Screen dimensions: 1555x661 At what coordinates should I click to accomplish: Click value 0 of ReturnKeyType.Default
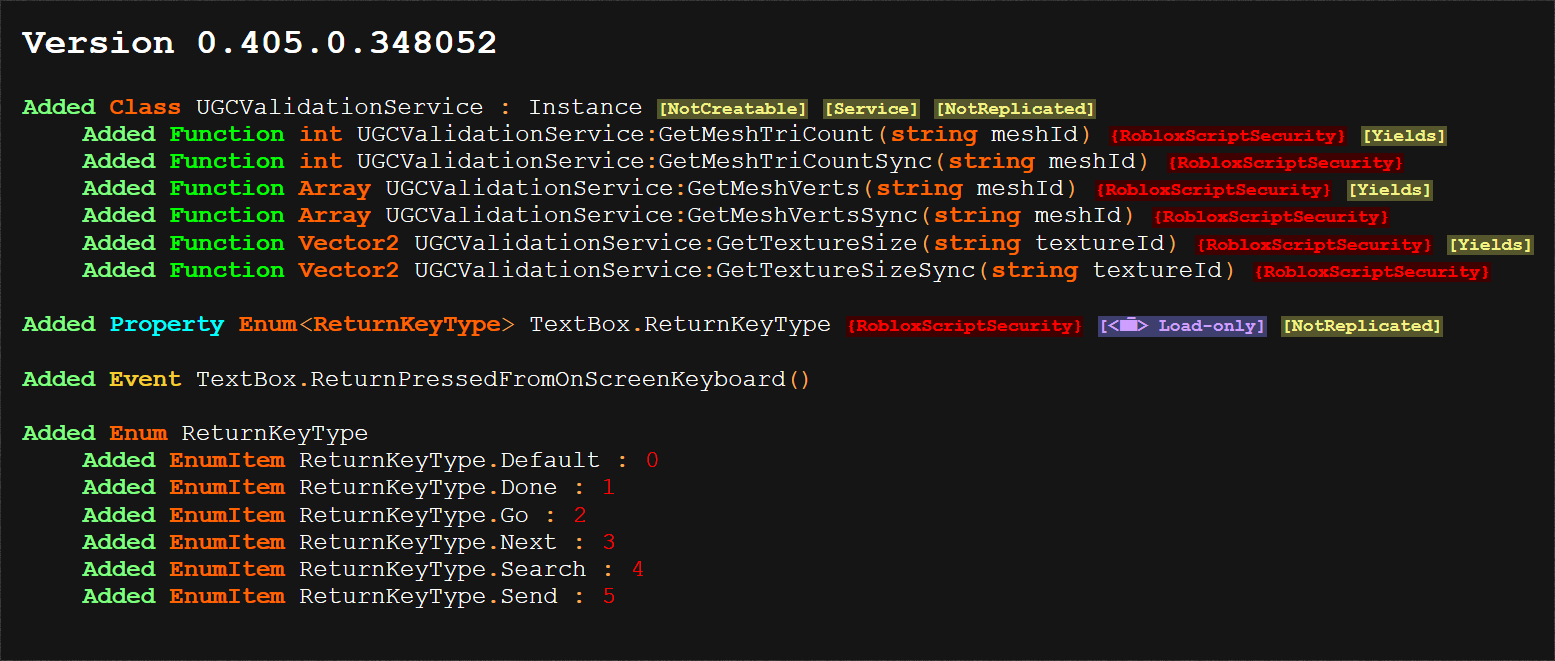[652, 460]
